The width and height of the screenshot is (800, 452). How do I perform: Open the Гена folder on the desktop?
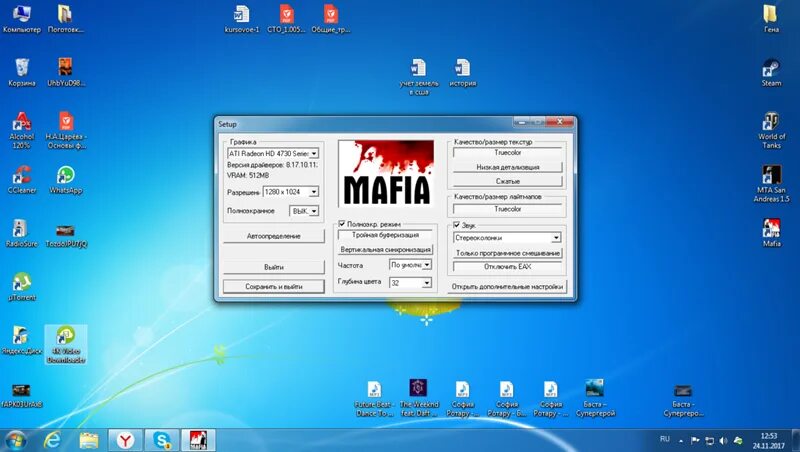[x=771, y=19]
